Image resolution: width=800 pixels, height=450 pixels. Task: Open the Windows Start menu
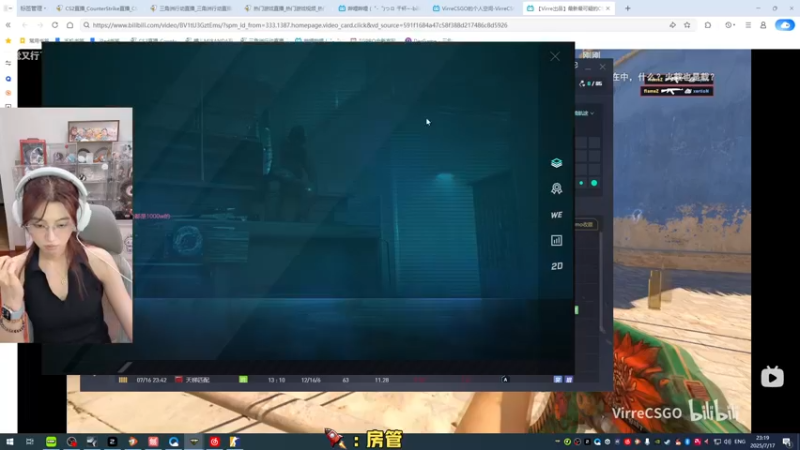pyautogui.click(x=9, y=442)
